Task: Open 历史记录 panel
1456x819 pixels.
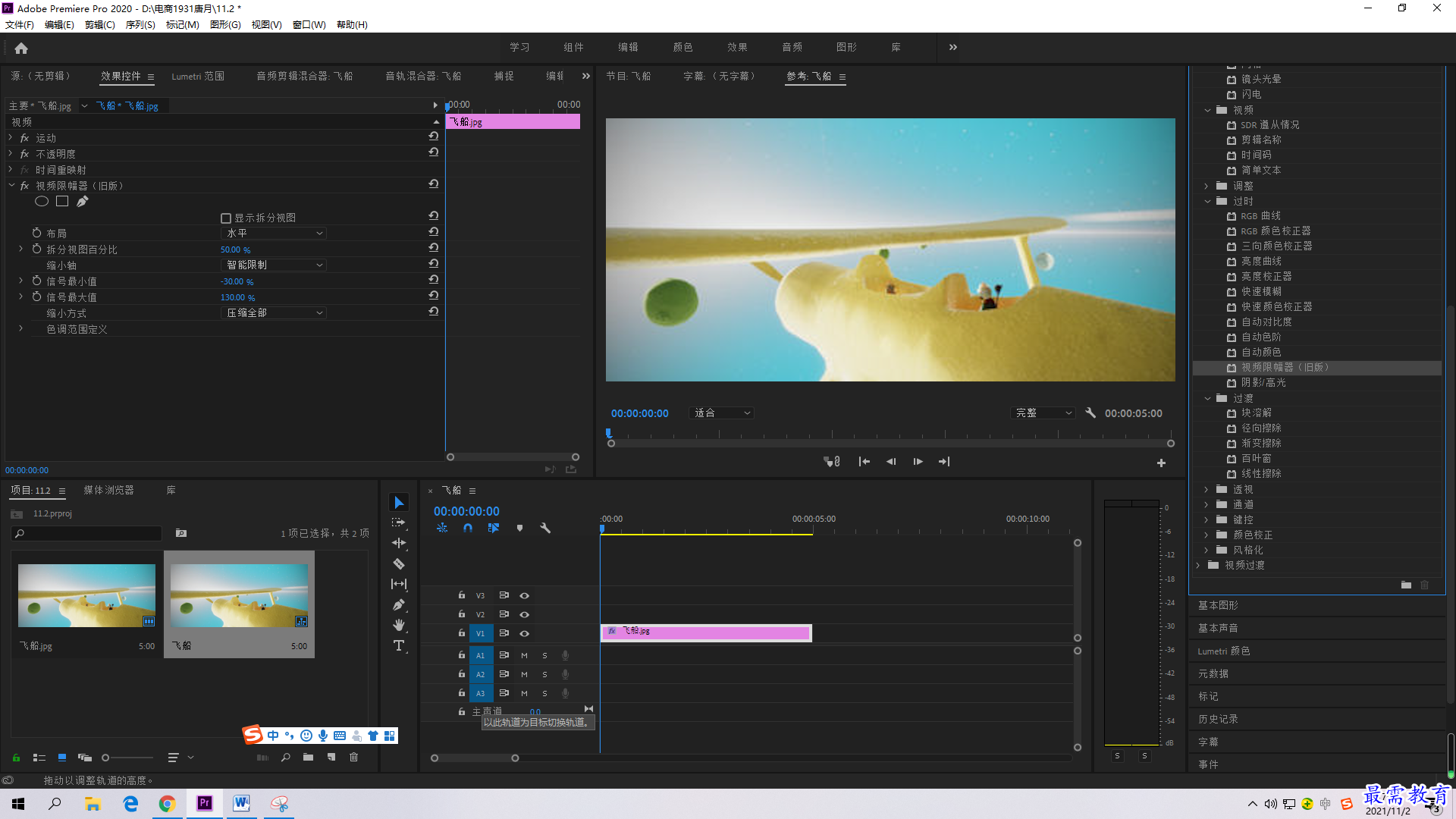Action: click(1218, 719)
